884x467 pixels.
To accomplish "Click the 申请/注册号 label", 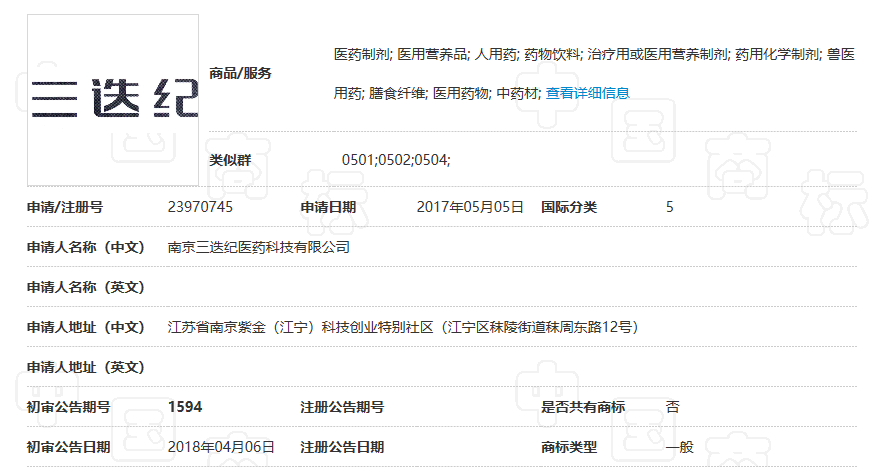I will (65, 207).
